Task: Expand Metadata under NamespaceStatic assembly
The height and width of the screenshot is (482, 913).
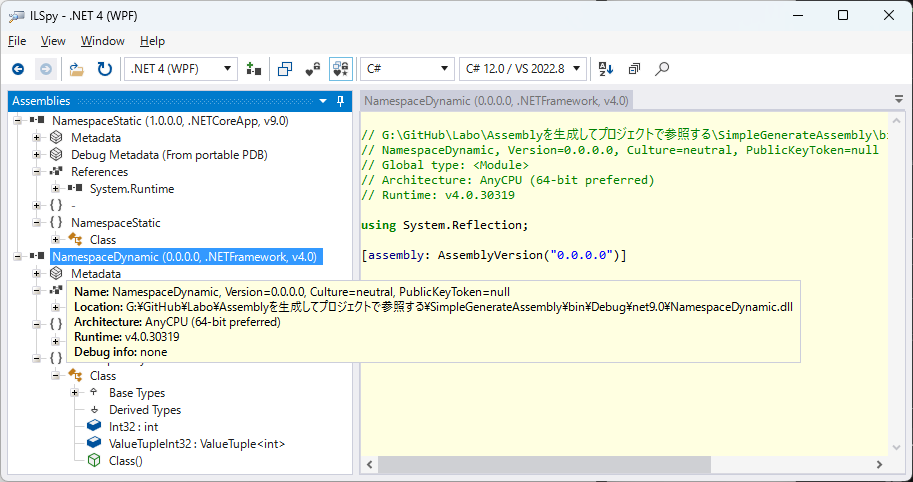Action: [36, 138]
